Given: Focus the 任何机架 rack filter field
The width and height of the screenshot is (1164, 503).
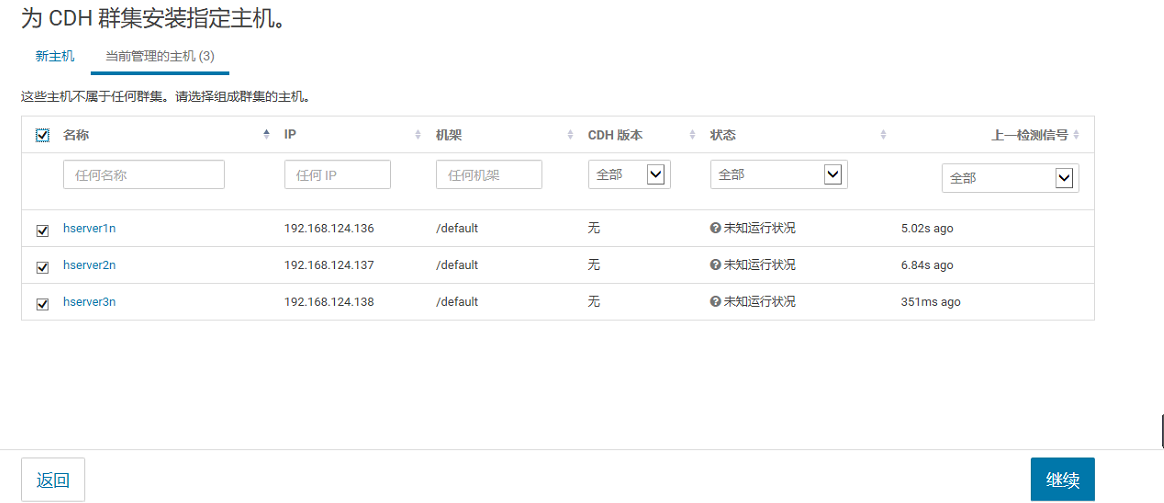Looking at the screenshot, I should (x=489, y=174).
